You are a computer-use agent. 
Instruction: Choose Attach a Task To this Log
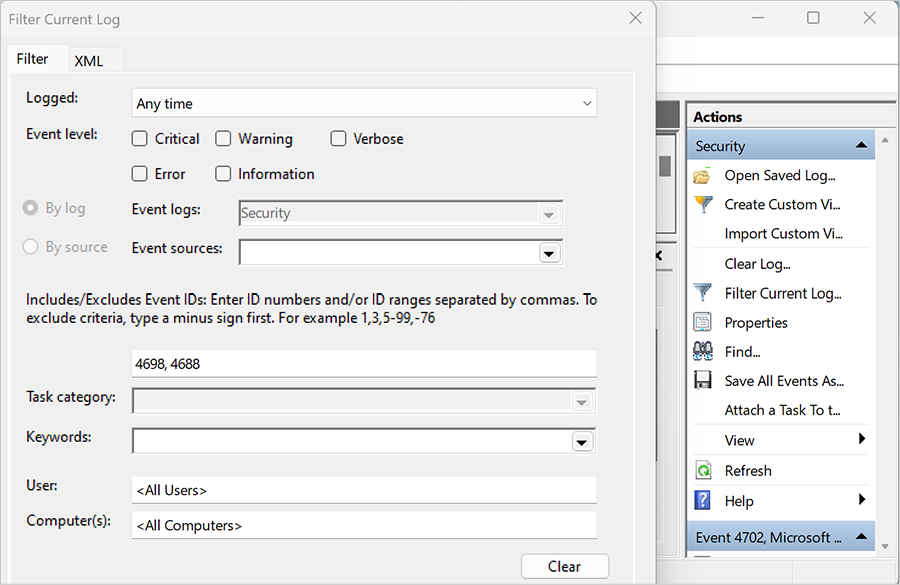(x=782, y=410)
